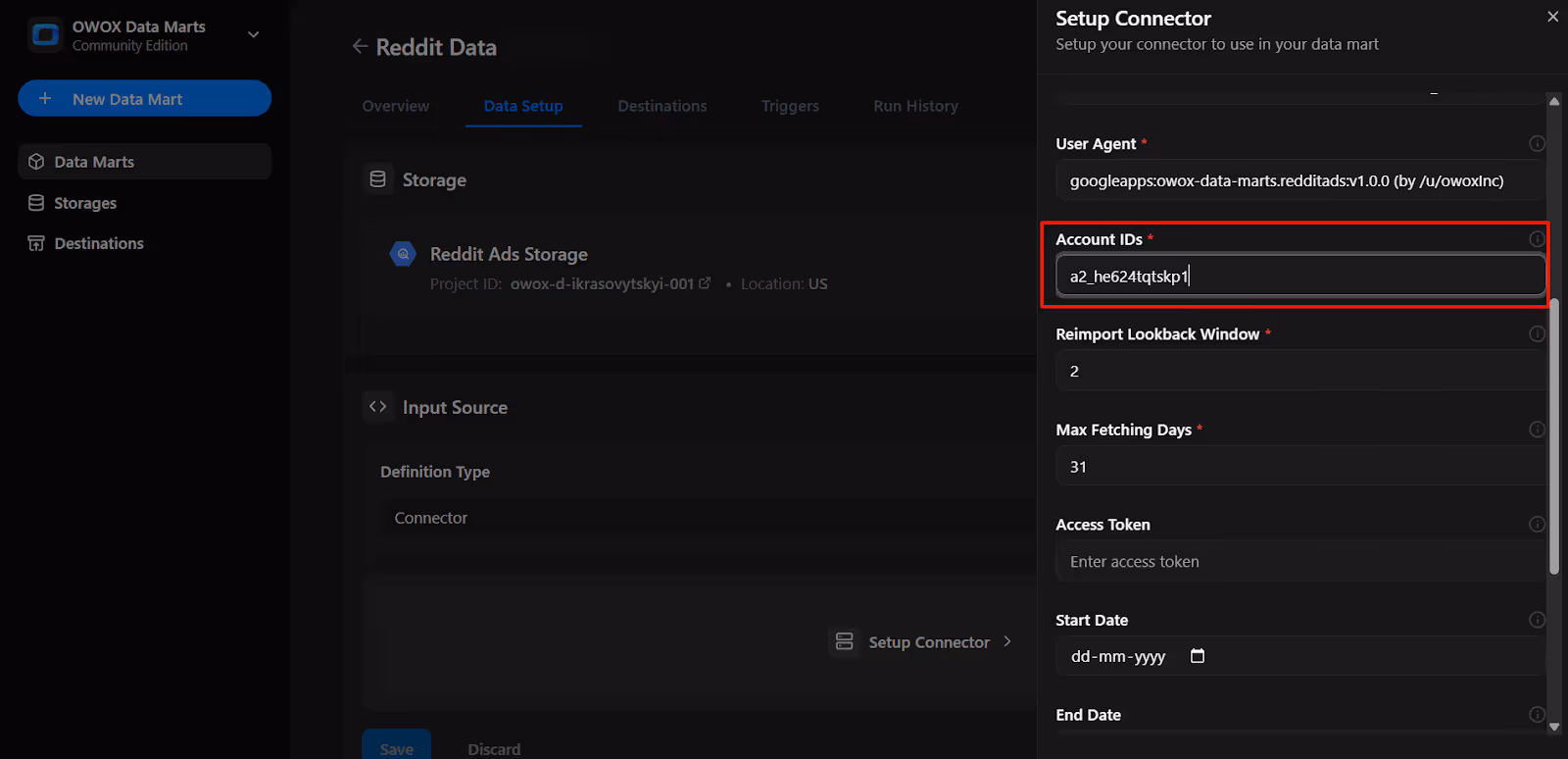The image size is (1568, 759).
Task: Click the Reddit Data page title
Action: 436,47
